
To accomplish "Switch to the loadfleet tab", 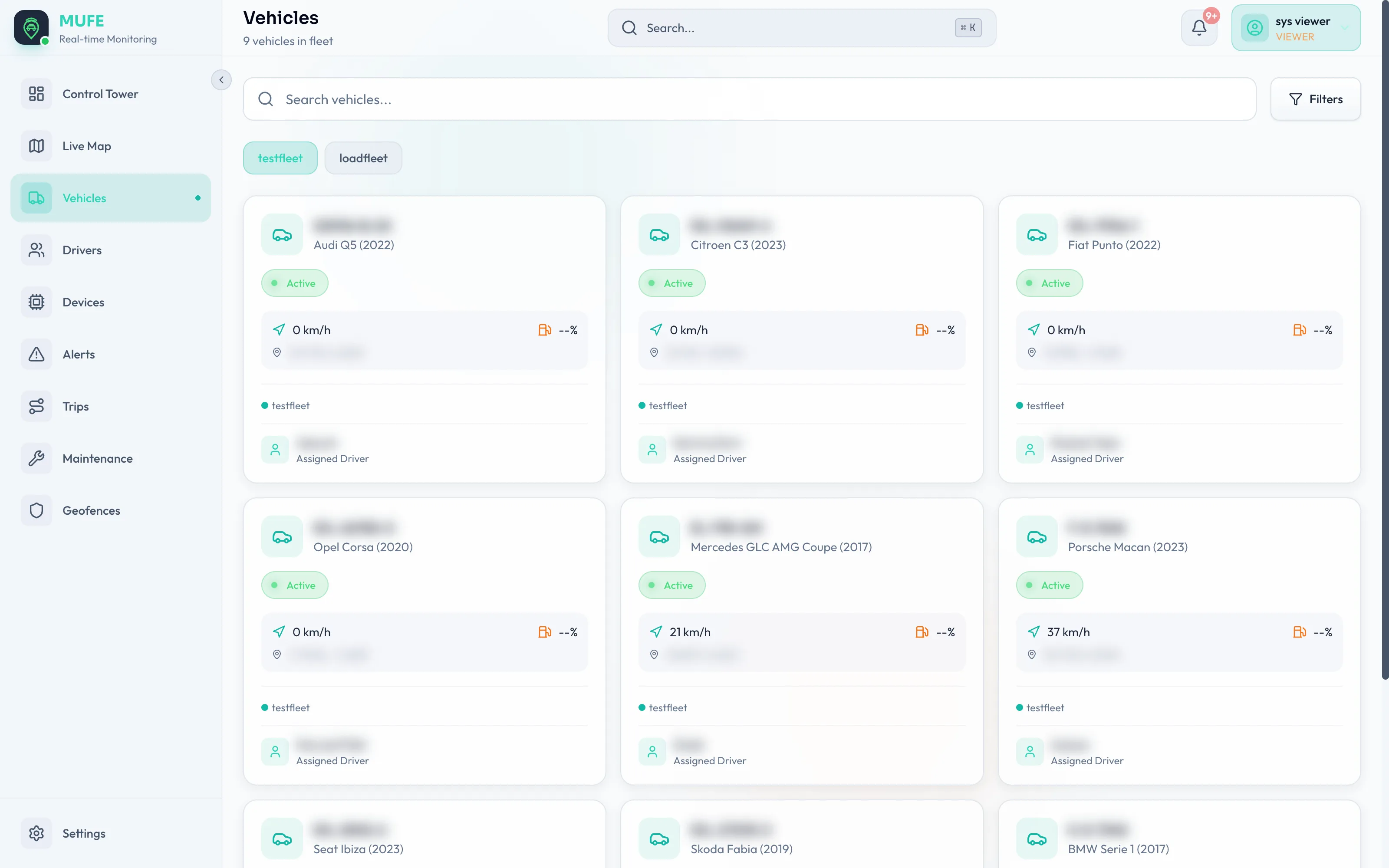I will point(363,158).
